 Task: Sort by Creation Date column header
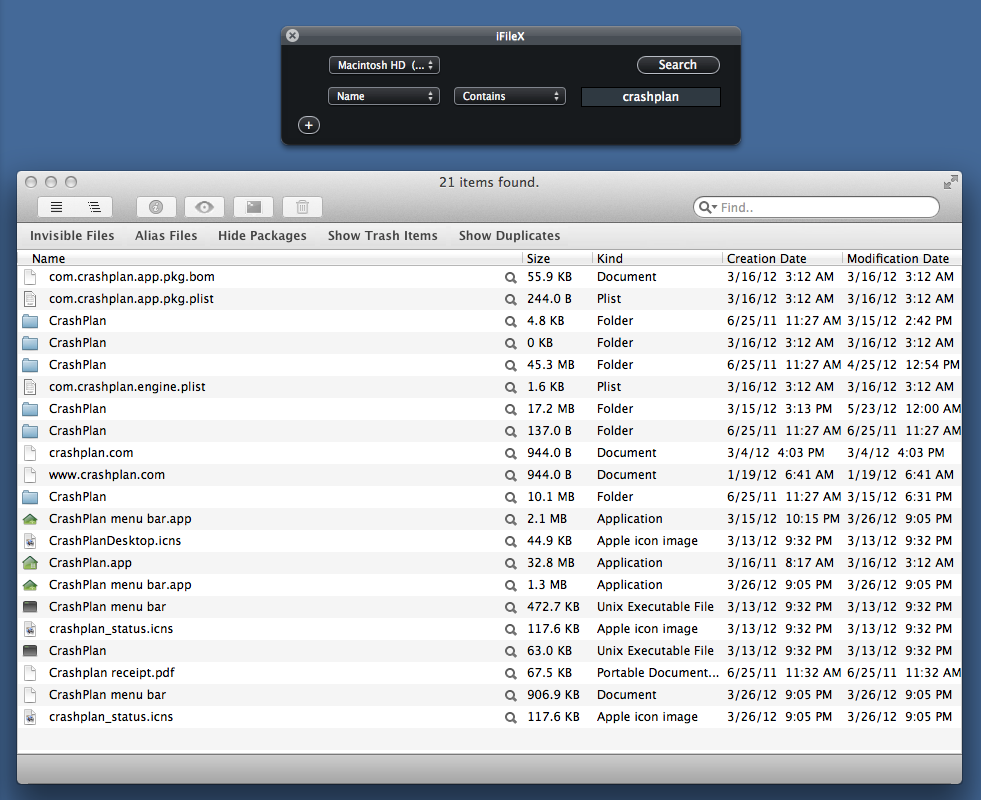pos(782,258)
